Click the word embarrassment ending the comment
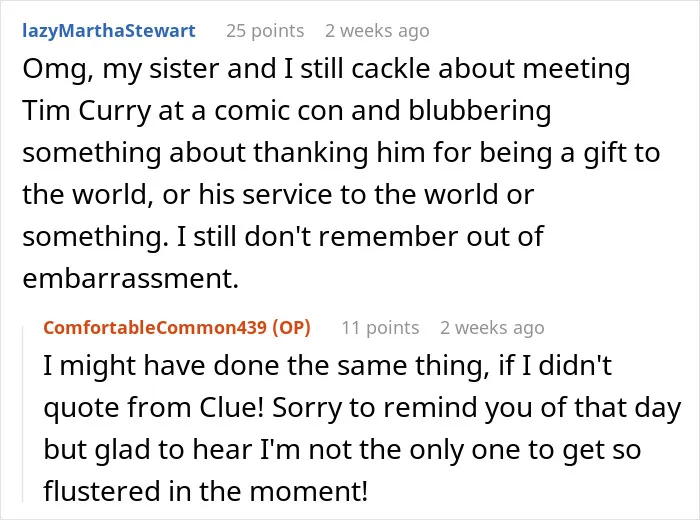700x520 pixels. tap(131, 278)
